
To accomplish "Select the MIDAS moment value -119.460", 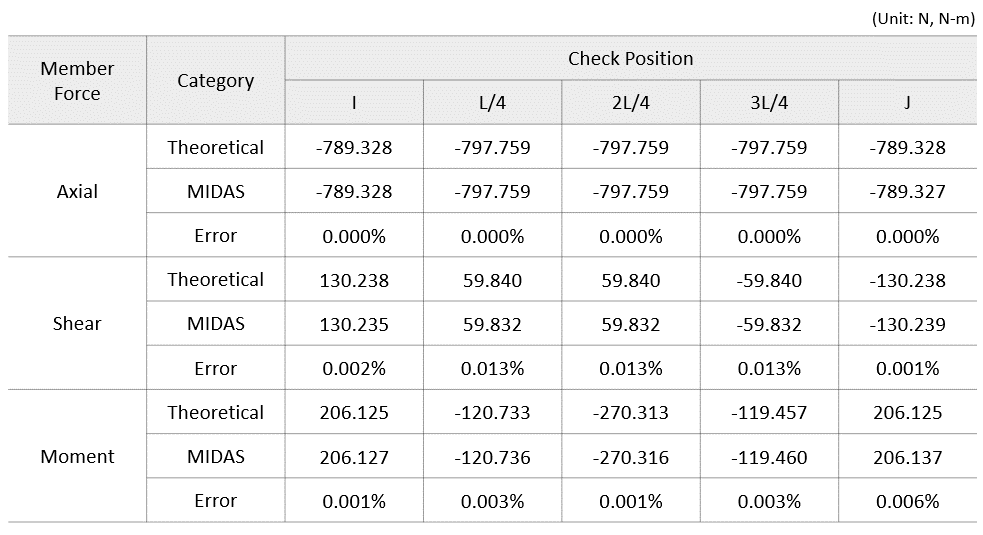I will (768, 457).
